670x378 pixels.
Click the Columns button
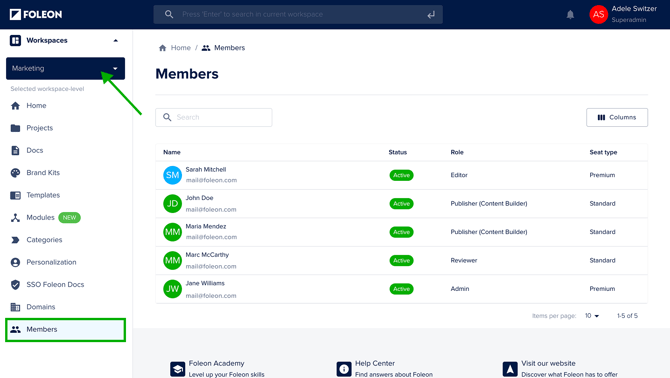point(617,117)
